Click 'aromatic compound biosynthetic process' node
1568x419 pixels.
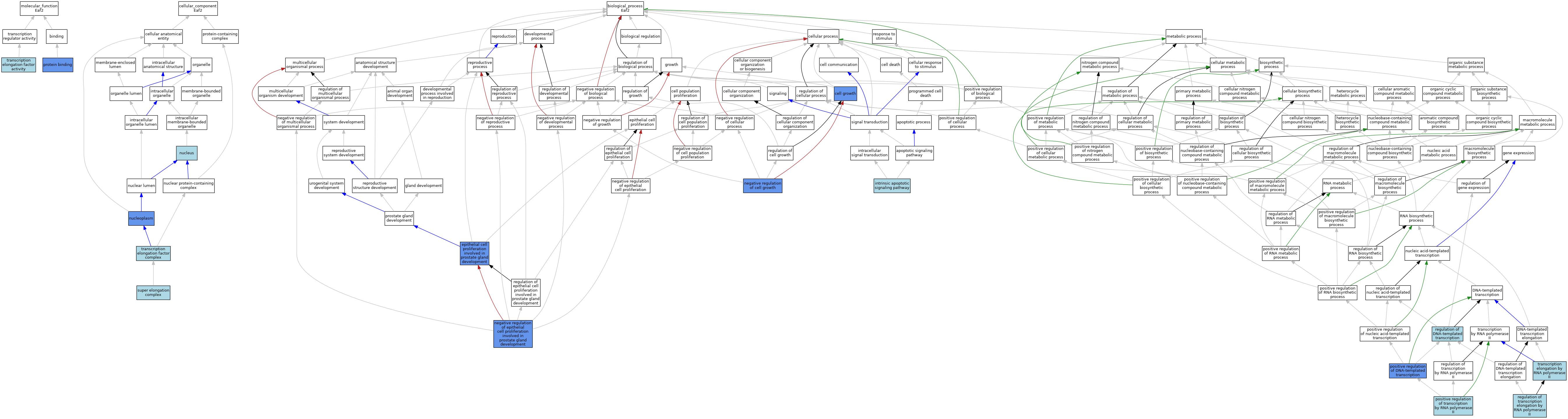[x=1438, y=122]
